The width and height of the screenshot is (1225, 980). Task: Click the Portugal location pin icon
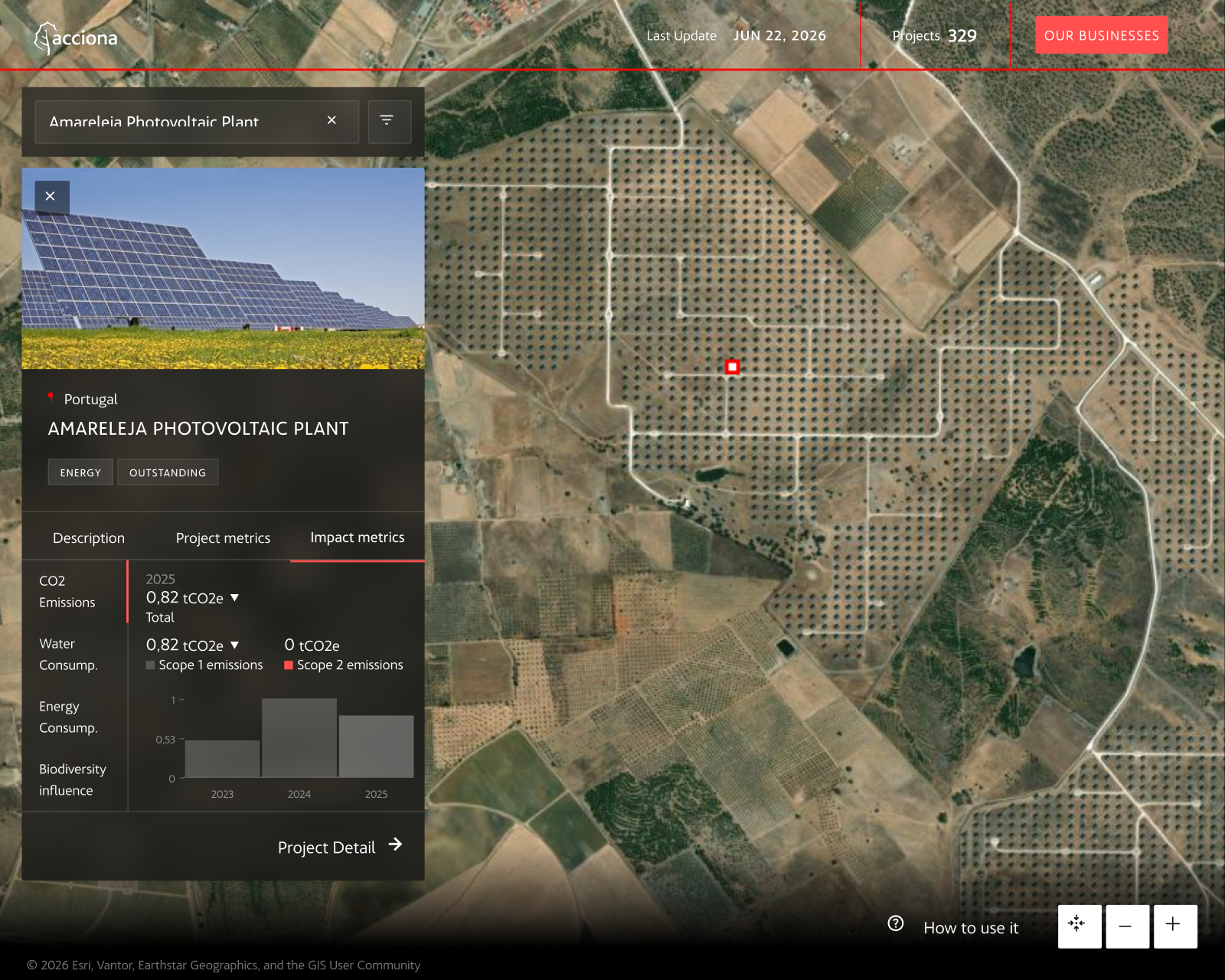coord(51,397)
